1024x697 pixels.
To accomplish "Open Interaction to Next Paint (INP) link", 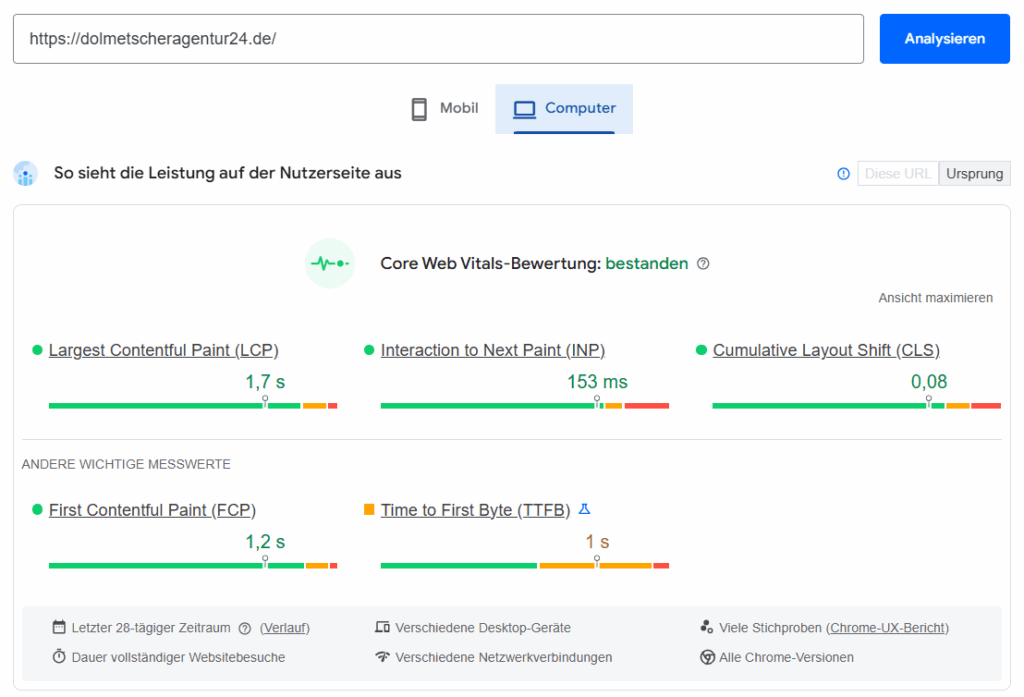I will pos(492,350).
